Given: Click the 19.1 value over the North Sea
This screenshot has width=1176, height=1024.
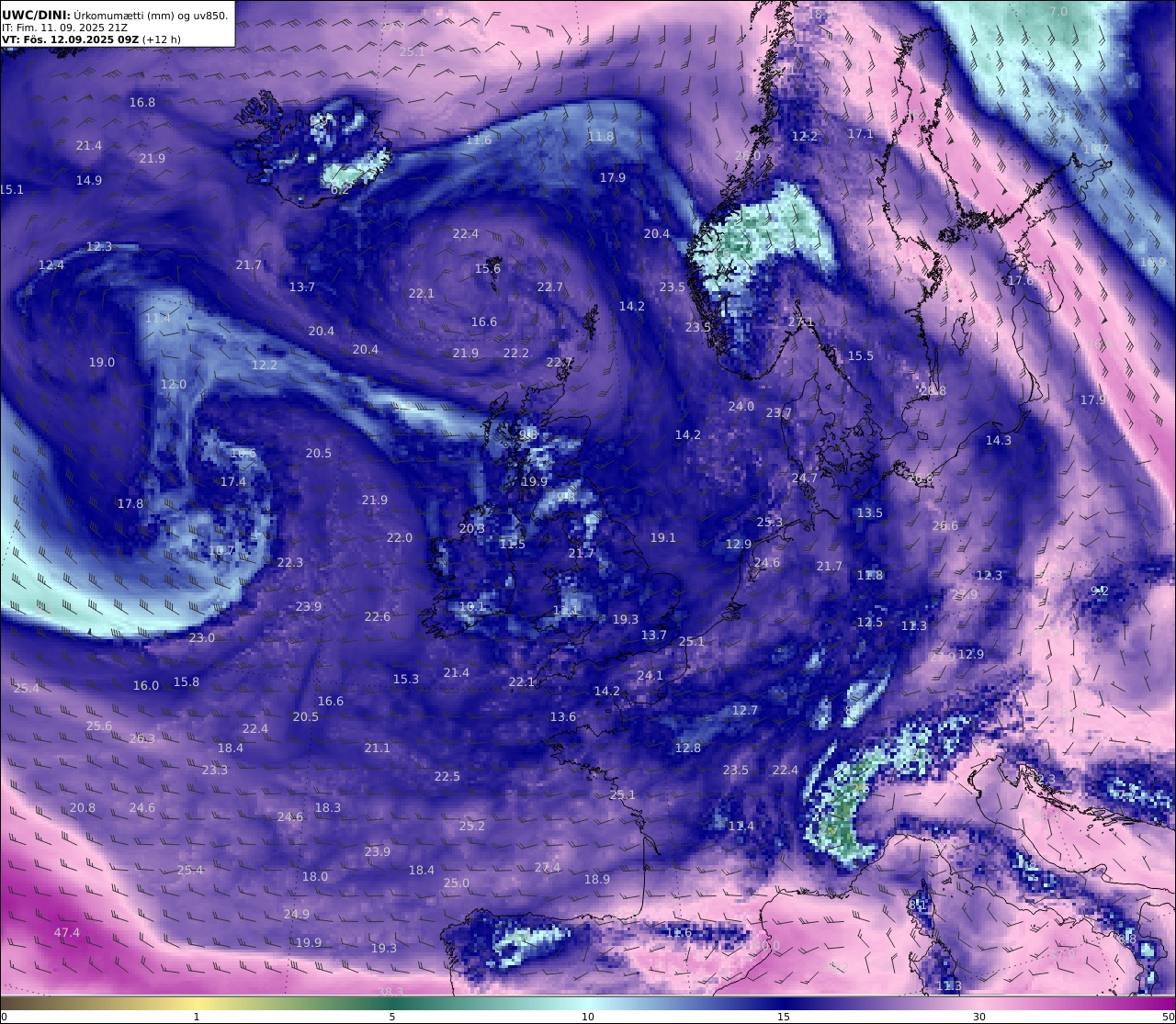Looking at the screenshot, I should click(663, 538).
